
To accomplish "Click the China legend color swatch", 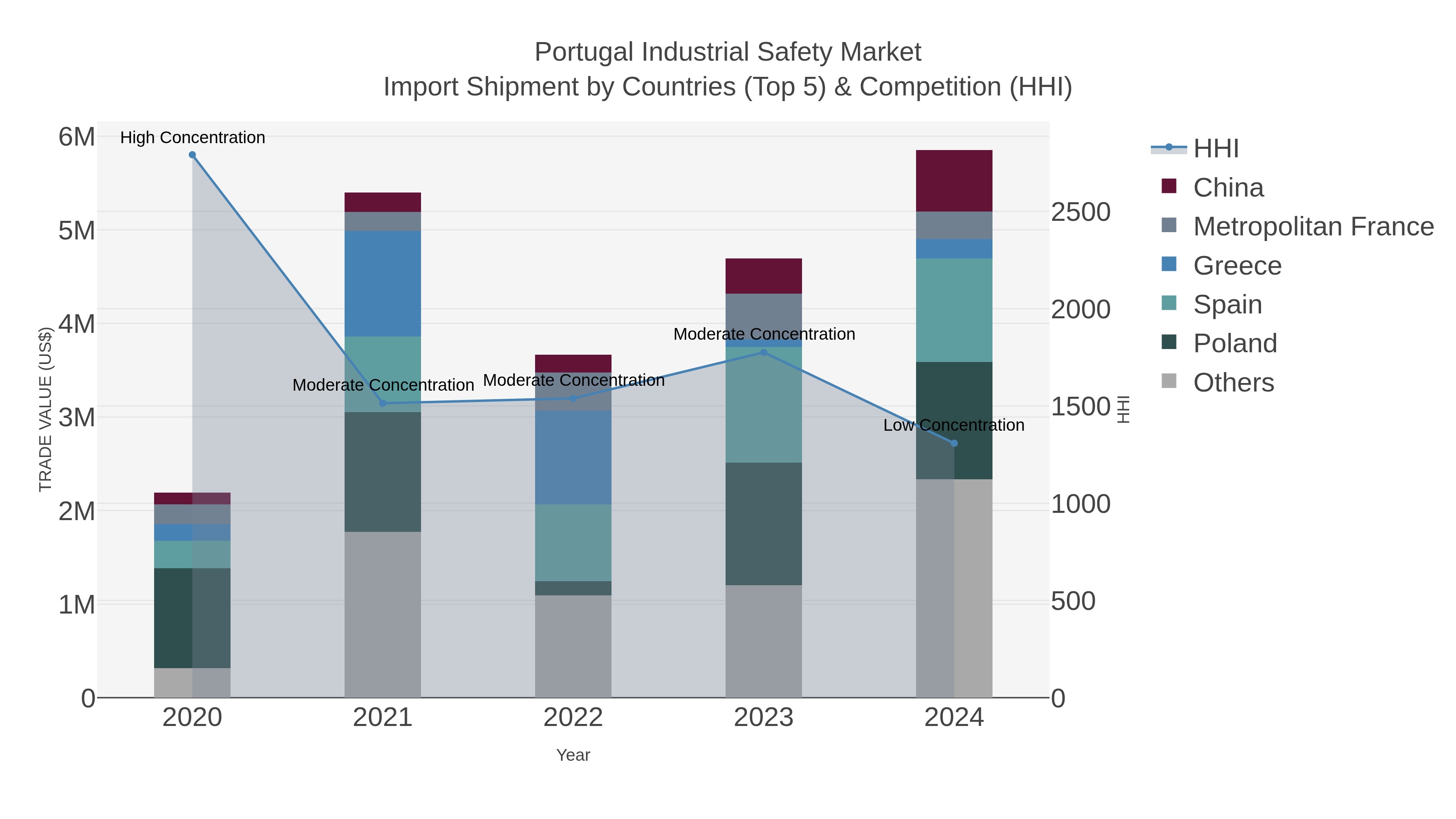I will tap(1169, 186).
